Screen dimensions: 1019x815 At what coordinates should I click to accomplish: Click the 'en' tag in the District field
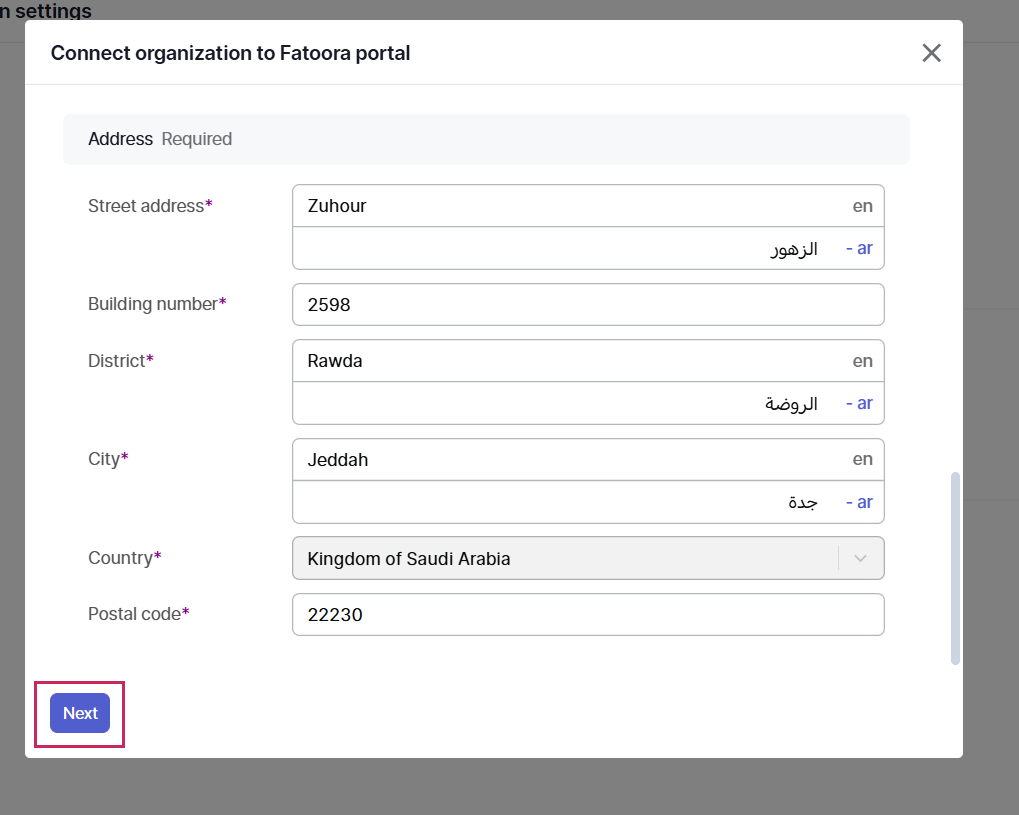(862, 361)
